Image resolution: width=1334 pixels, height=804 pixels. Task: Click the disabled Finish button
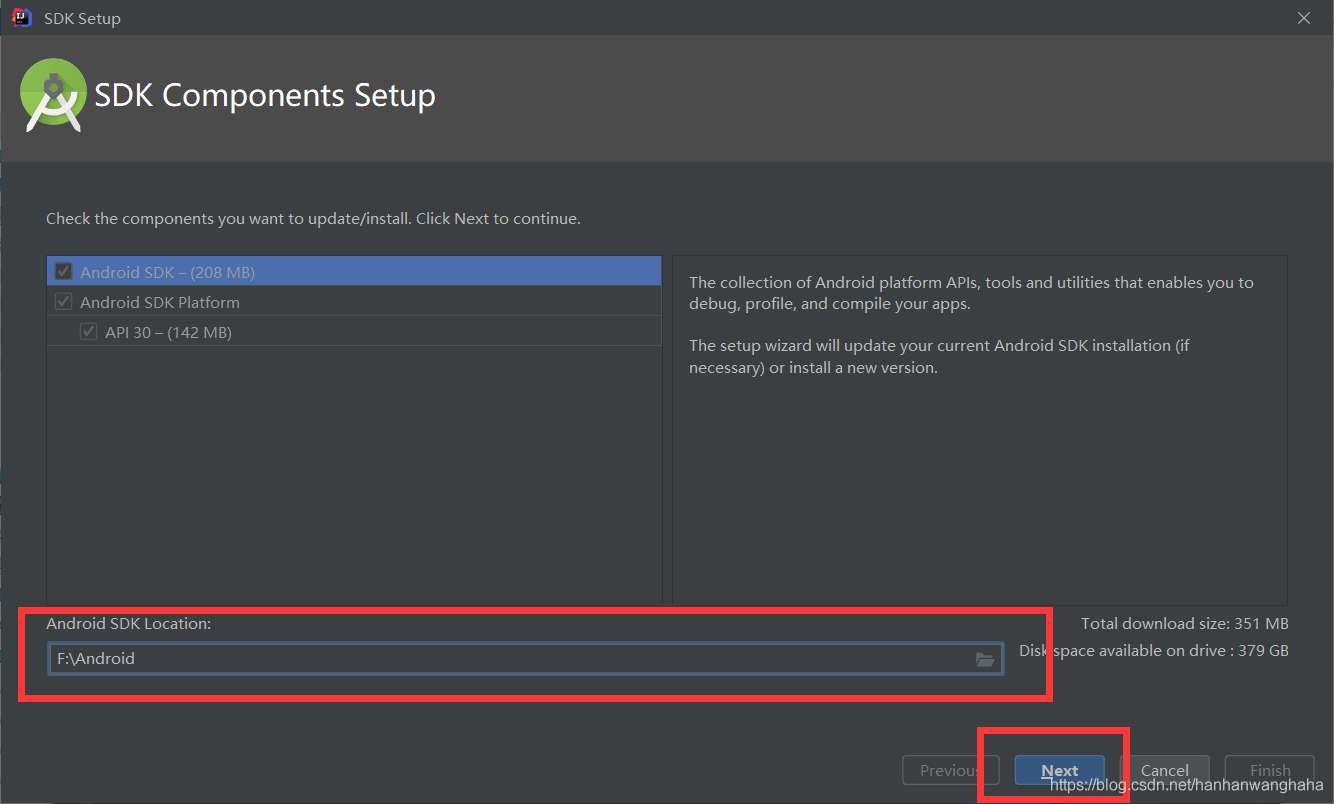pos(1269,770)
